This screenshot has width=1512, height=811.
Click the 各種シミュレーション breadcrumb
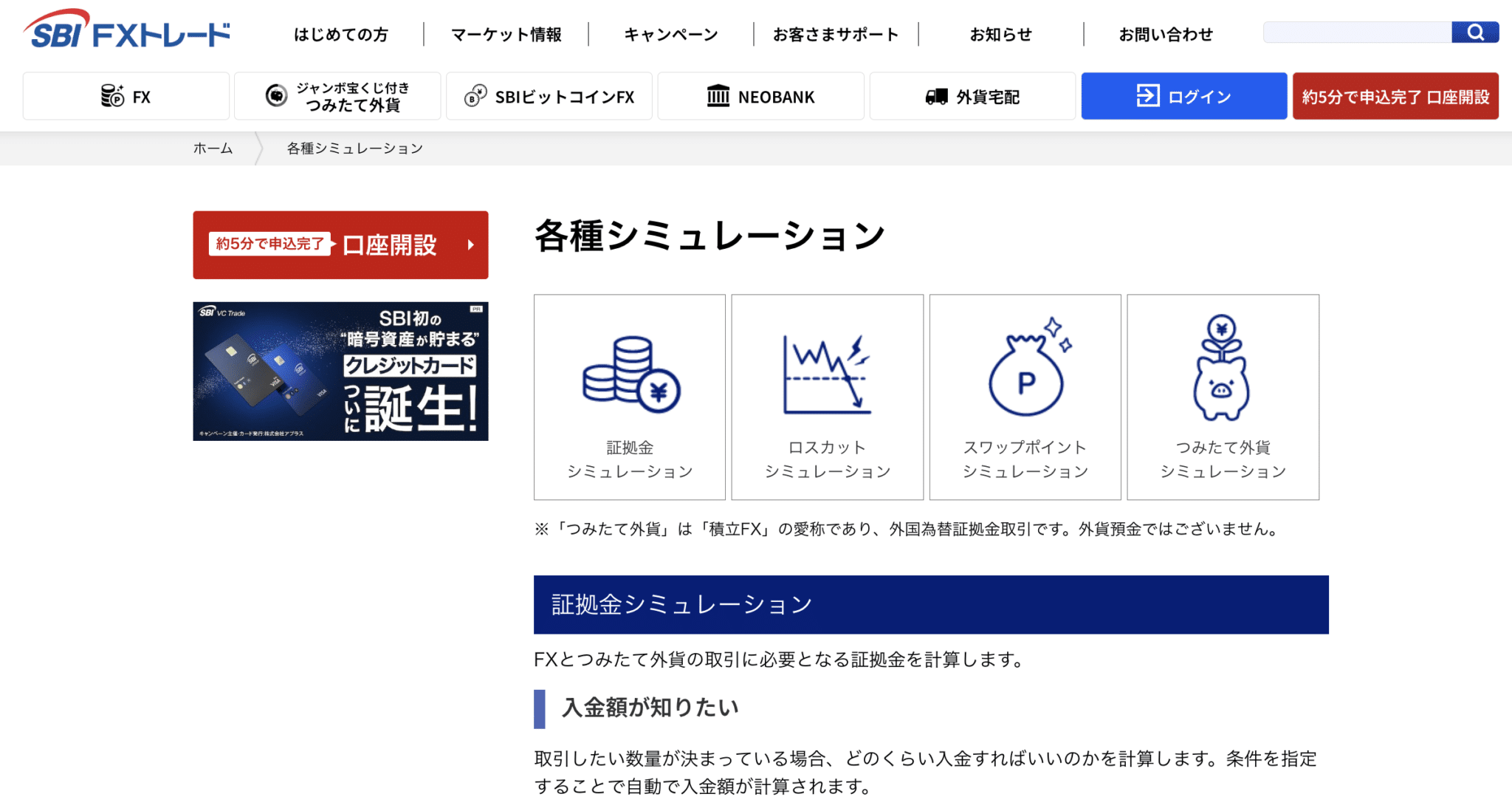(x=355, y=148)
